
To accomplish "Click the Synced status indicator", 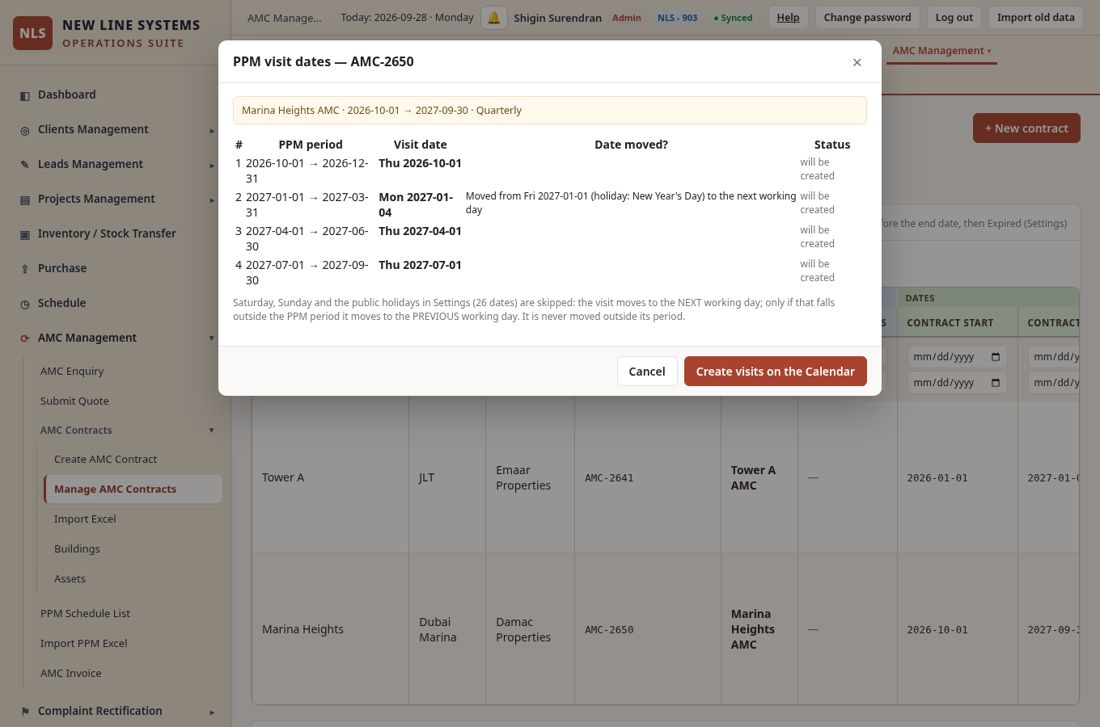I will (x=732, y=18).
